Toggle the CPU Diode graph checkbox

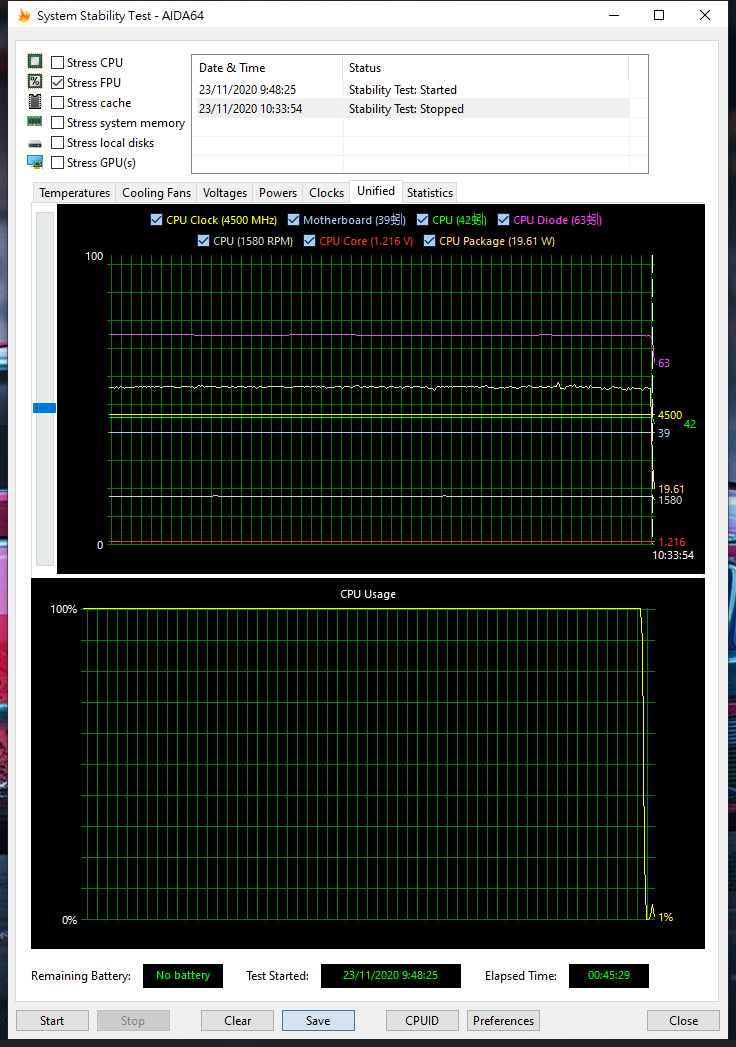[504, 220]
